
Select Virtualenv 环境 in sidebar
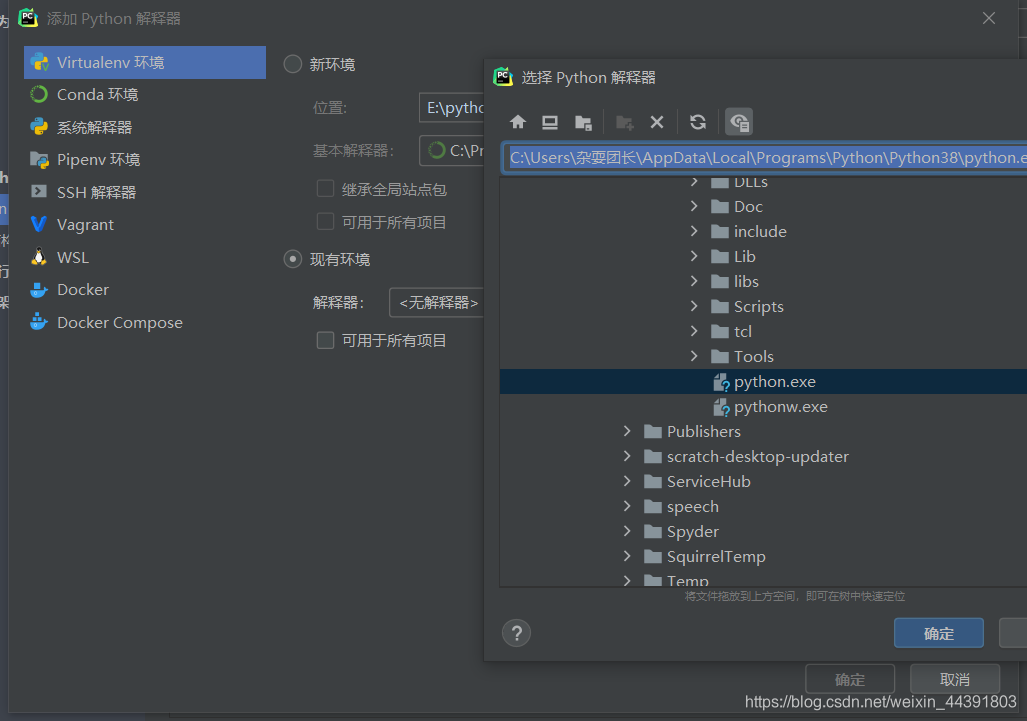(x=145, y=62)
